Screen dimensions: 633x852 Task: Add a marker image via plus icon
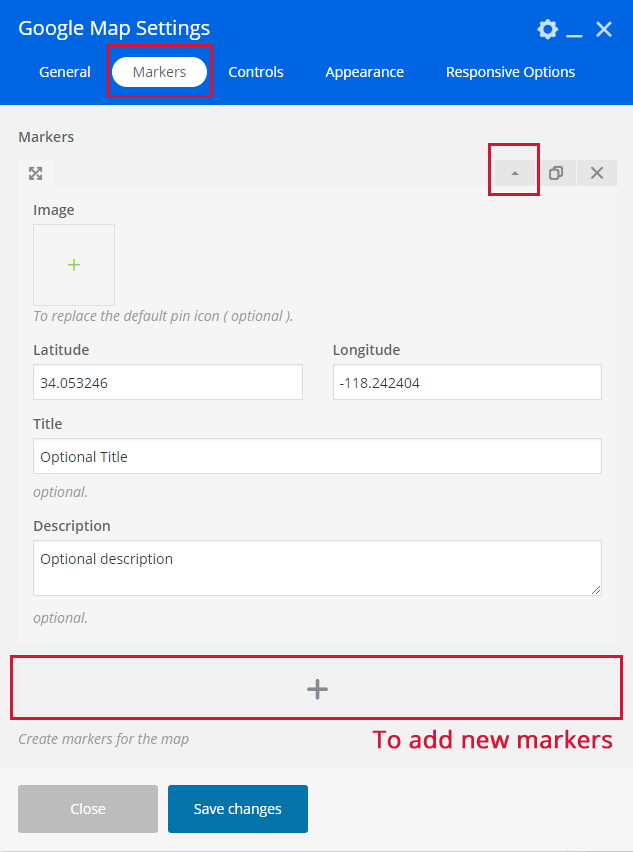[x=74, y=265]
